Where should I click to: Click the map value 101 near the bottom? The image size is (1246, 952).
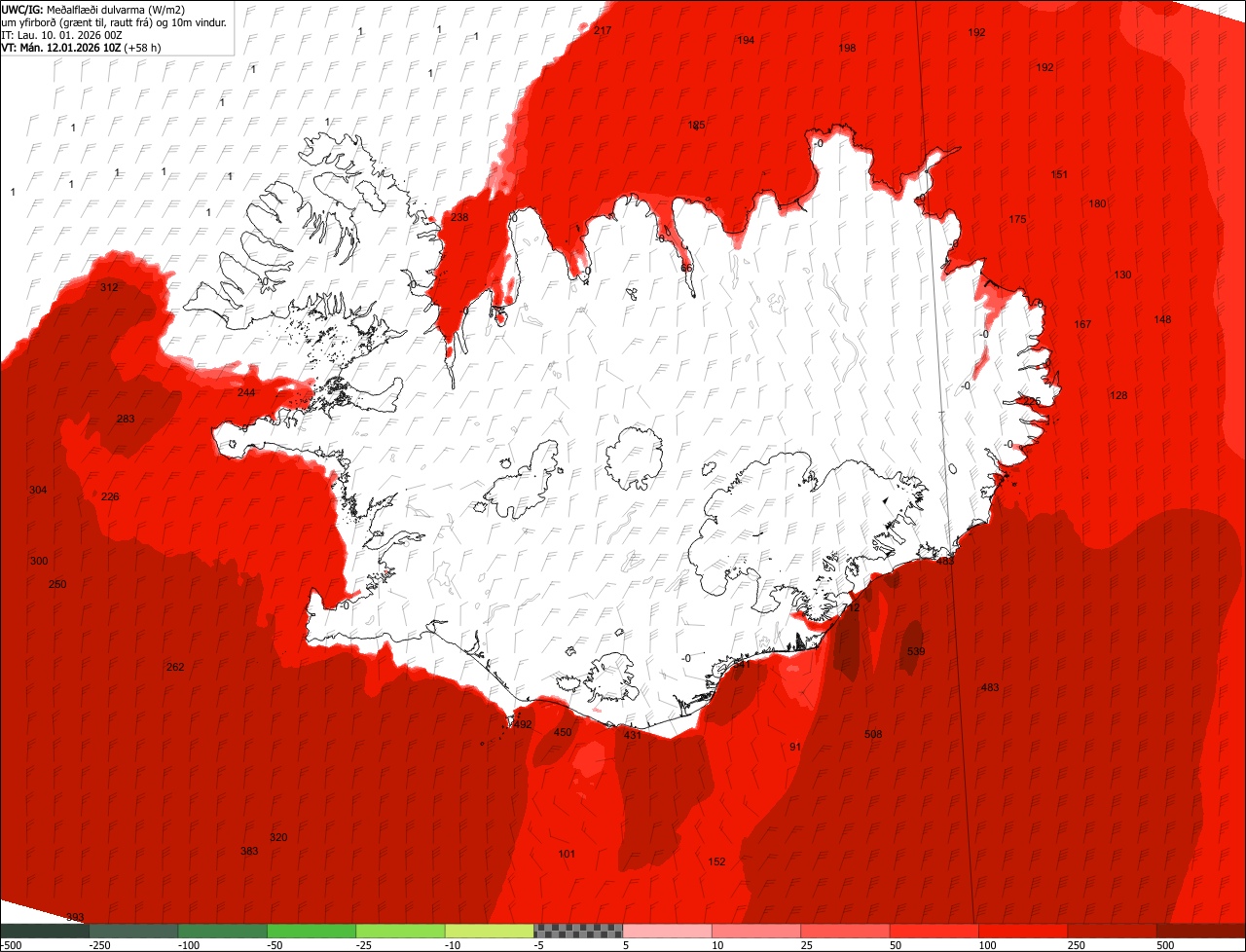(567, 854)
